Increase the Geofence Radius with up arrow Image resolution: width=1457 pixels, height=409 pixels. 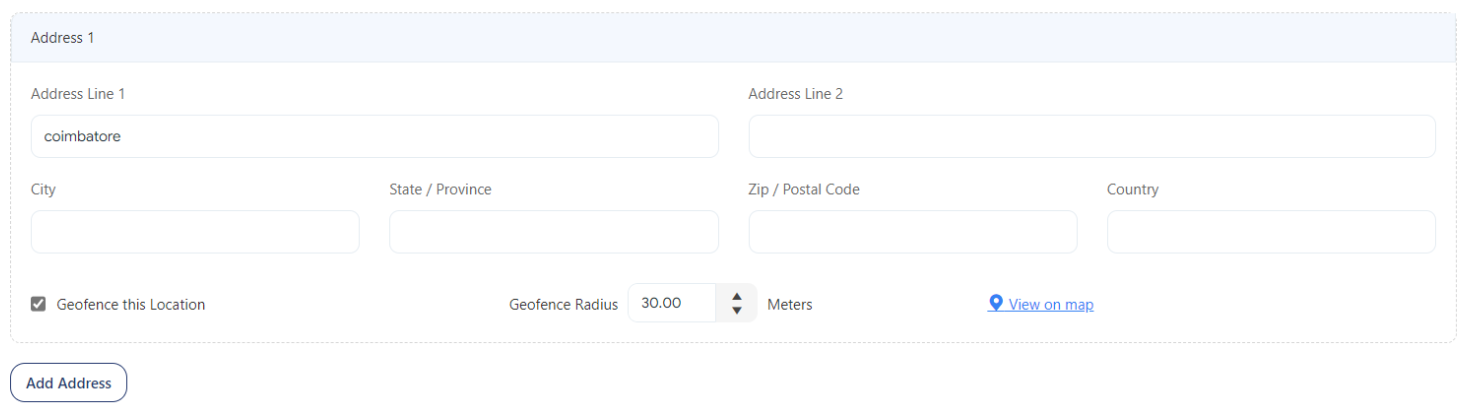[737, 296]
